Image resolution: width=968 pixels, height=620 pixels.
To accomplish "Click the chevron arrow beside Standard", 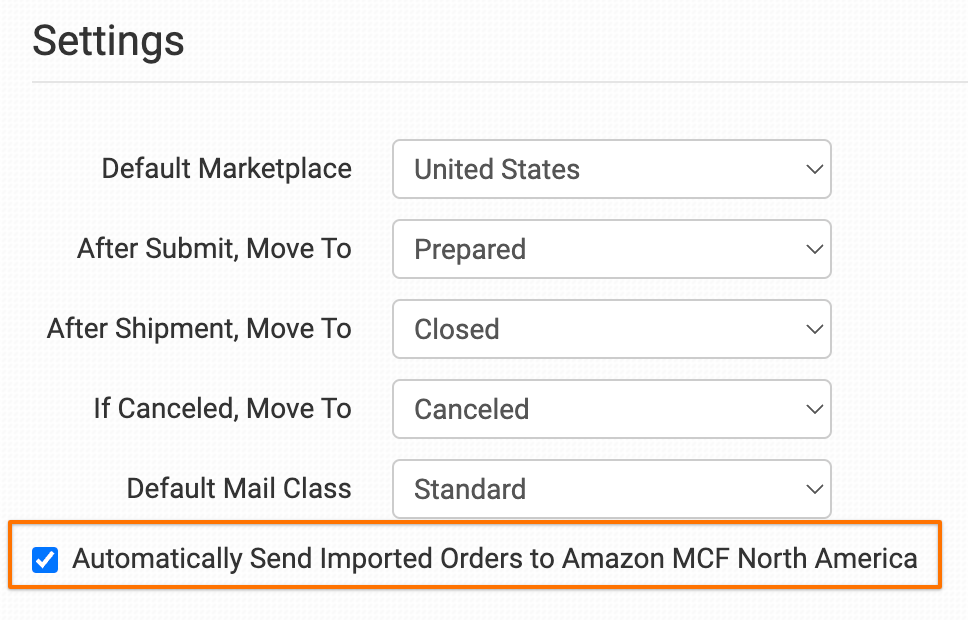I will click(813, 490).
